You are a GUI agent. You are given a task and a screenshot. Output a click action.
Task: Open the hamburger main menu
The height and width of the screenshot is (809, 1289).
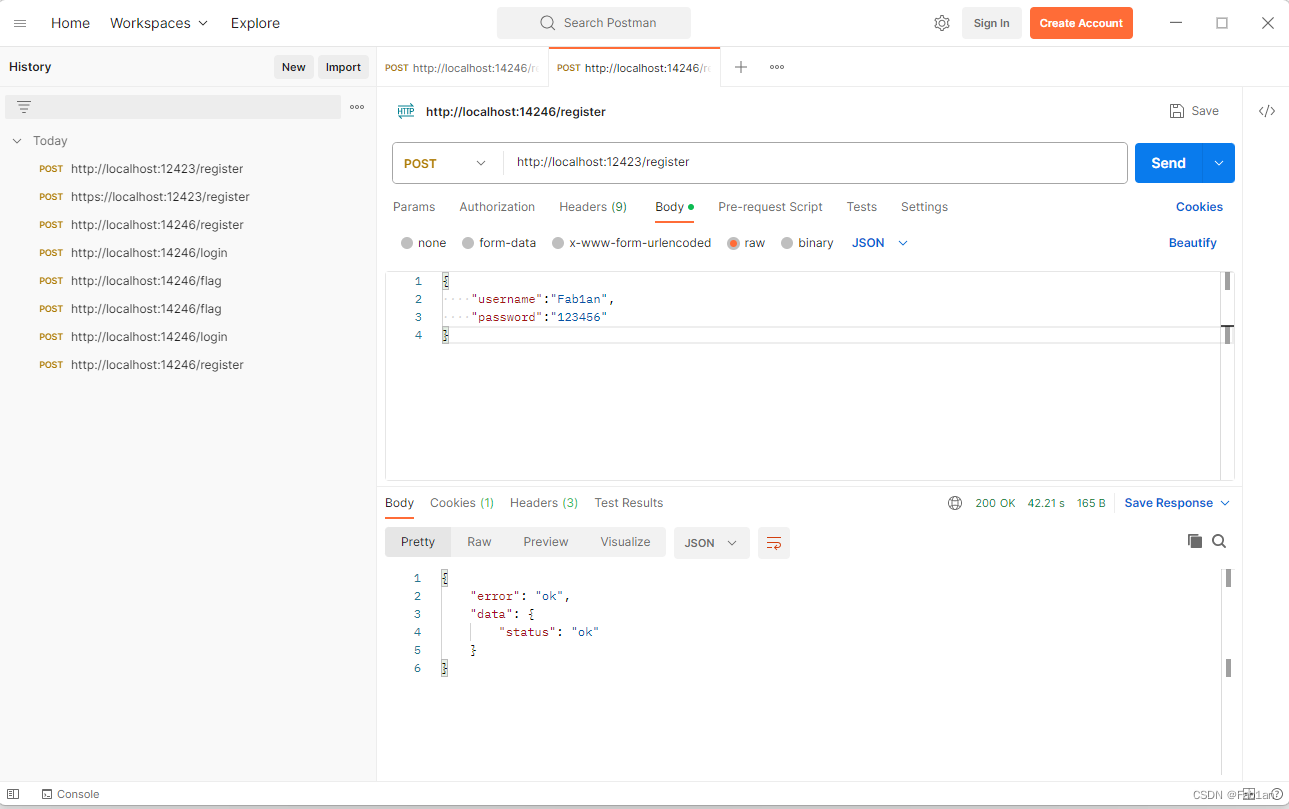(20, 23)
